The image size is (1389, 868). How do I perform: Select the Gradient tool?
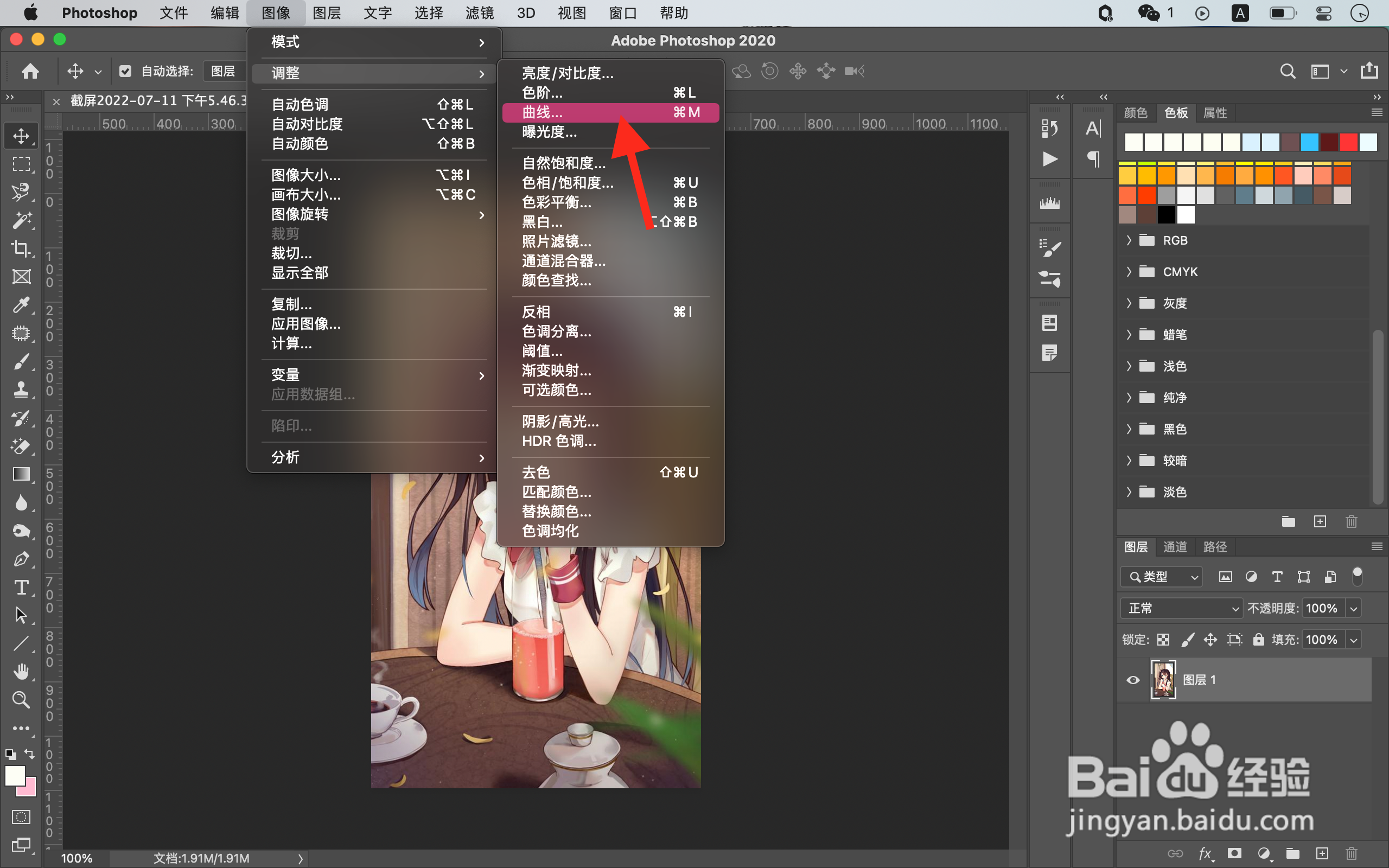point(21,474)
